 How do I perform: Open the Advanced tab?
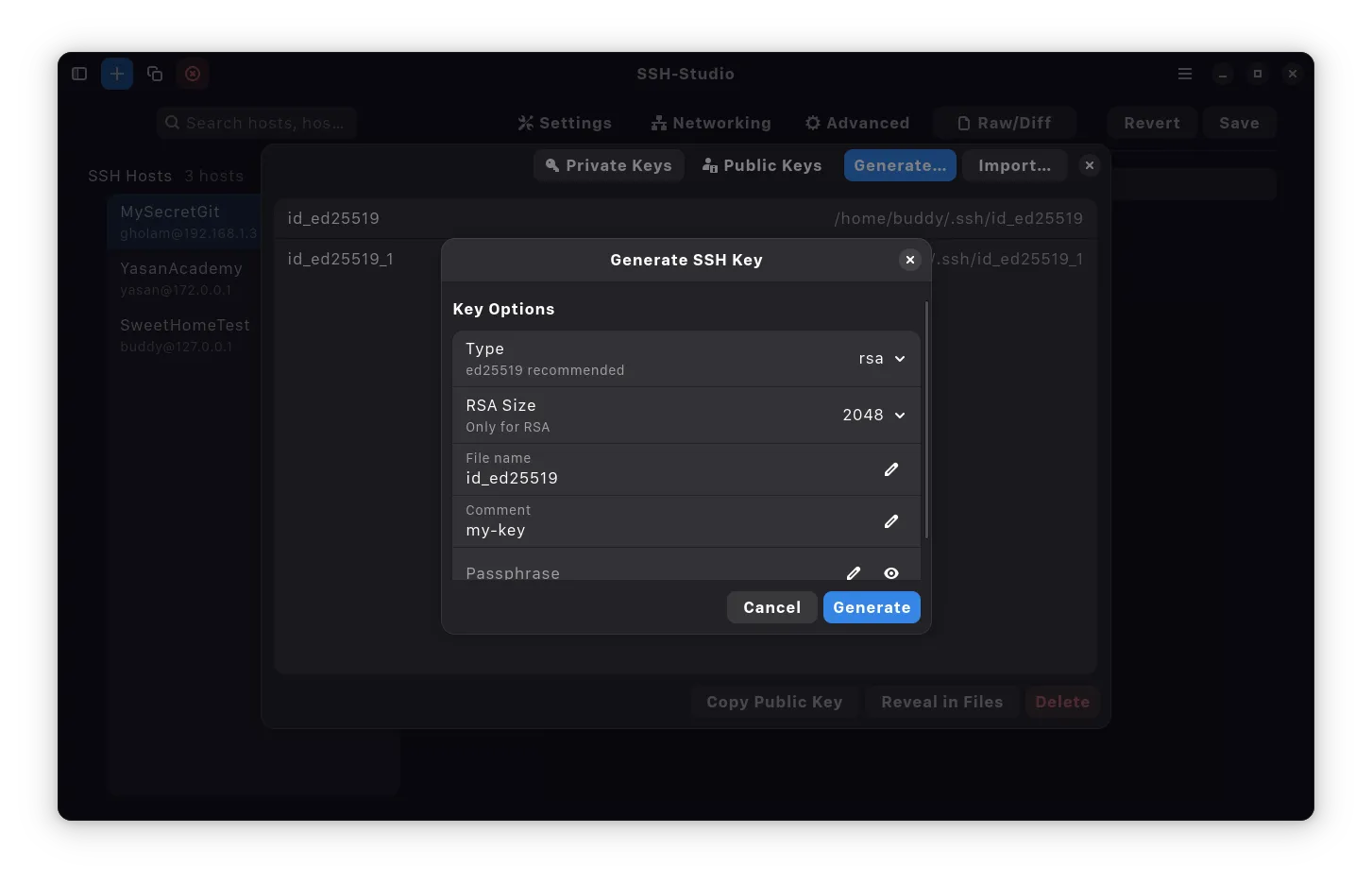[857, 123]
